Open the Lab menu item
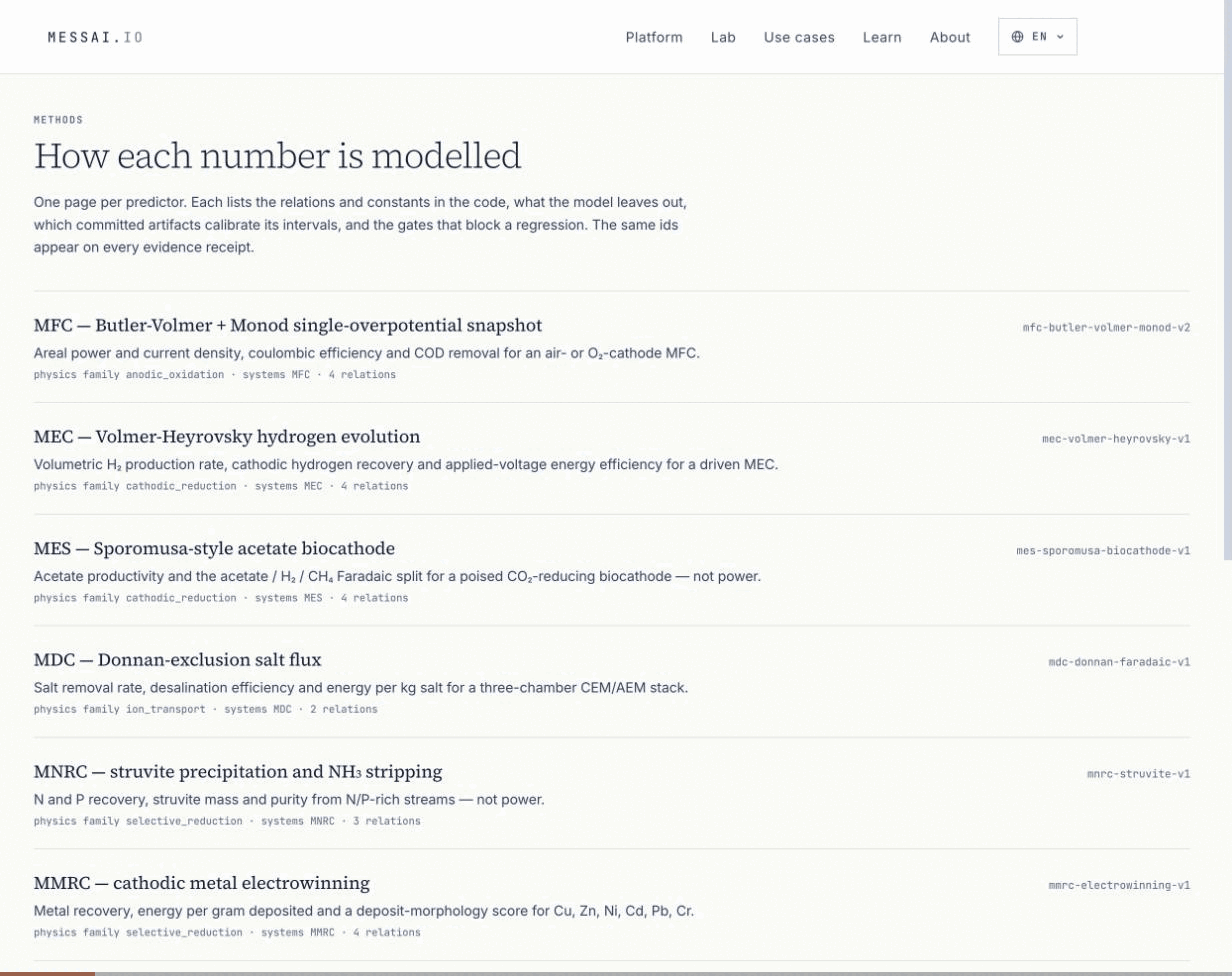This screenshot has width=1232, height=976. tap(723, 37)
